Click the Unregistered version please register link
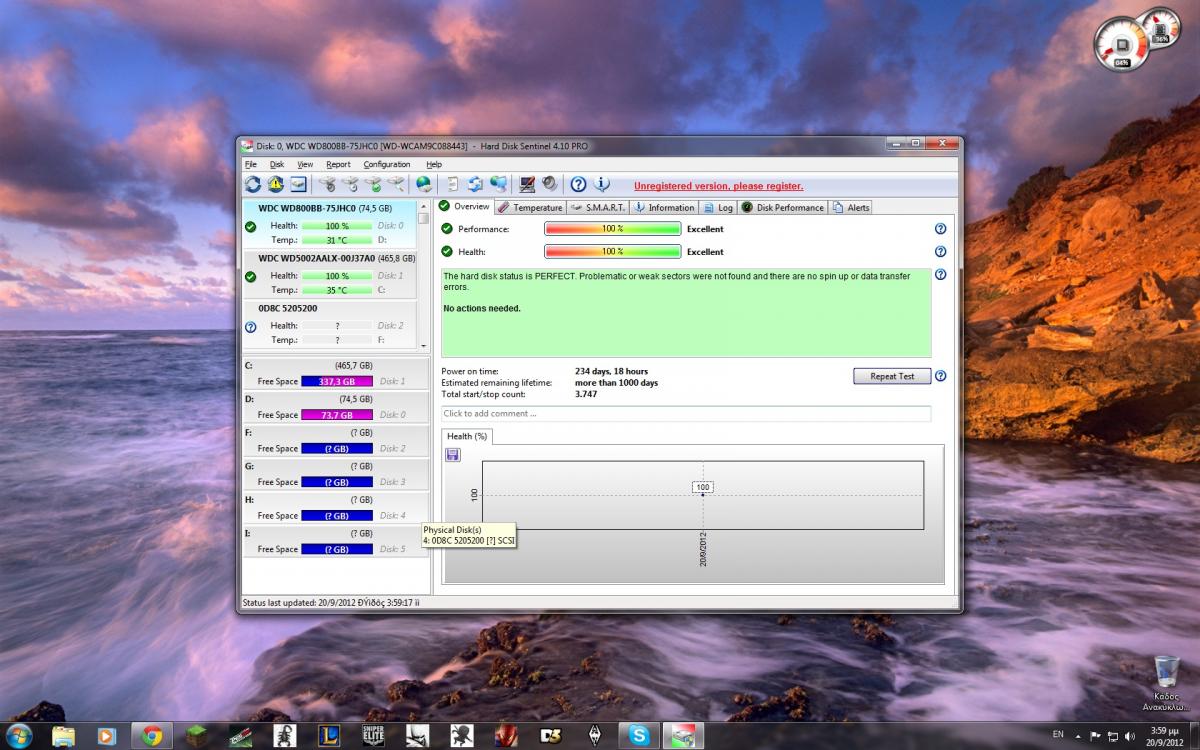Screen dimensions: 1200x750 click(718, 186)
